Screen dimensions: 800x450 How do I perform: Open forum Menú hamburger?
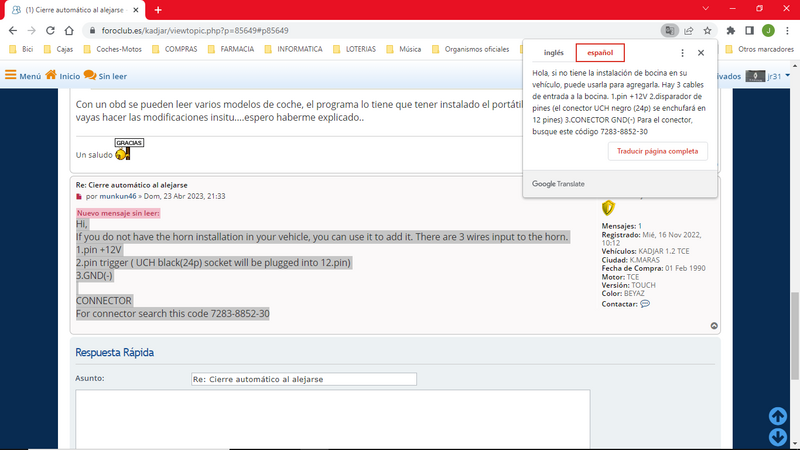coord(23,76)
